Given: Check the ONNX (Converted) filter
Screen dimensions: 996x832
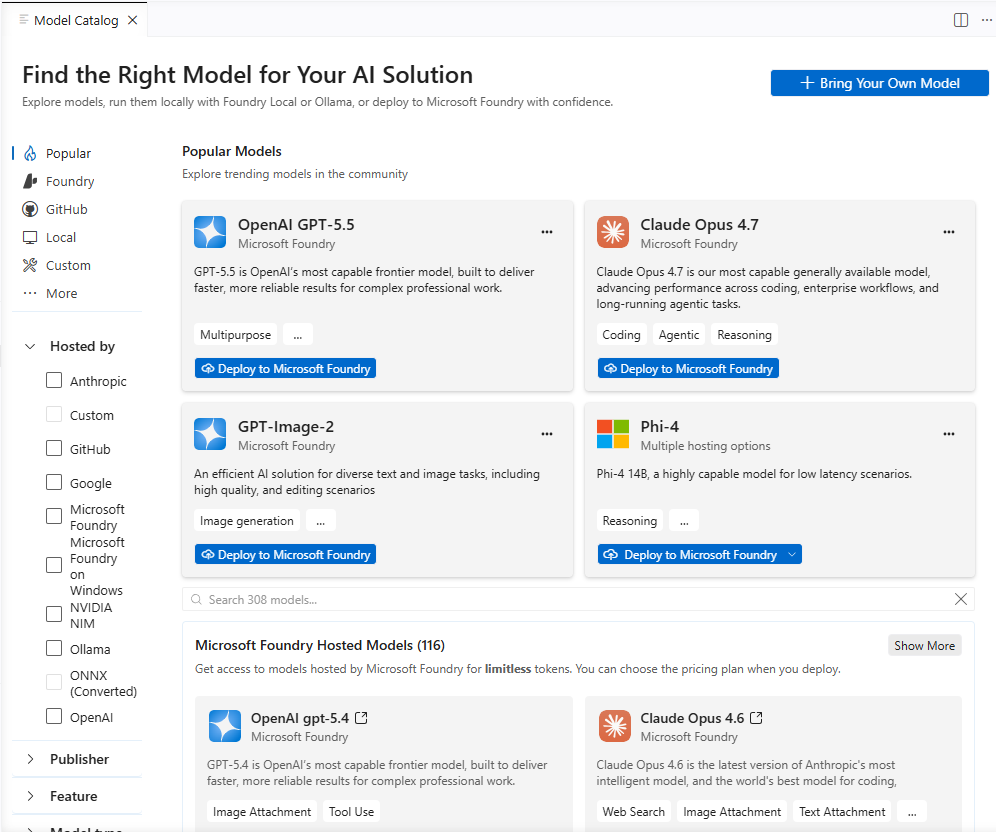Looking at the screenshot, I should [54, 682].
